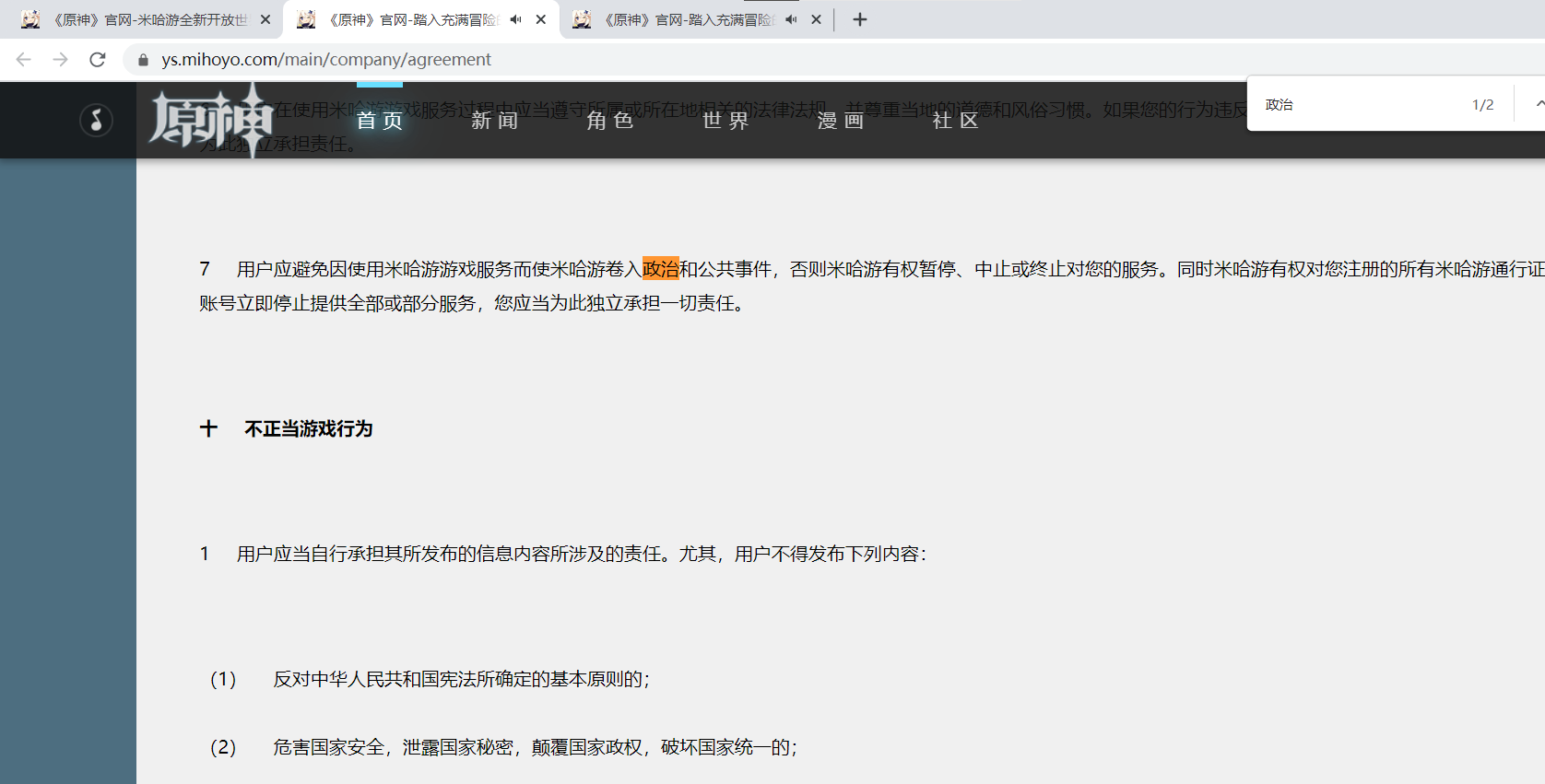Go back with browser back arrow
This screenshot has height=784, width=1545.
24,59
